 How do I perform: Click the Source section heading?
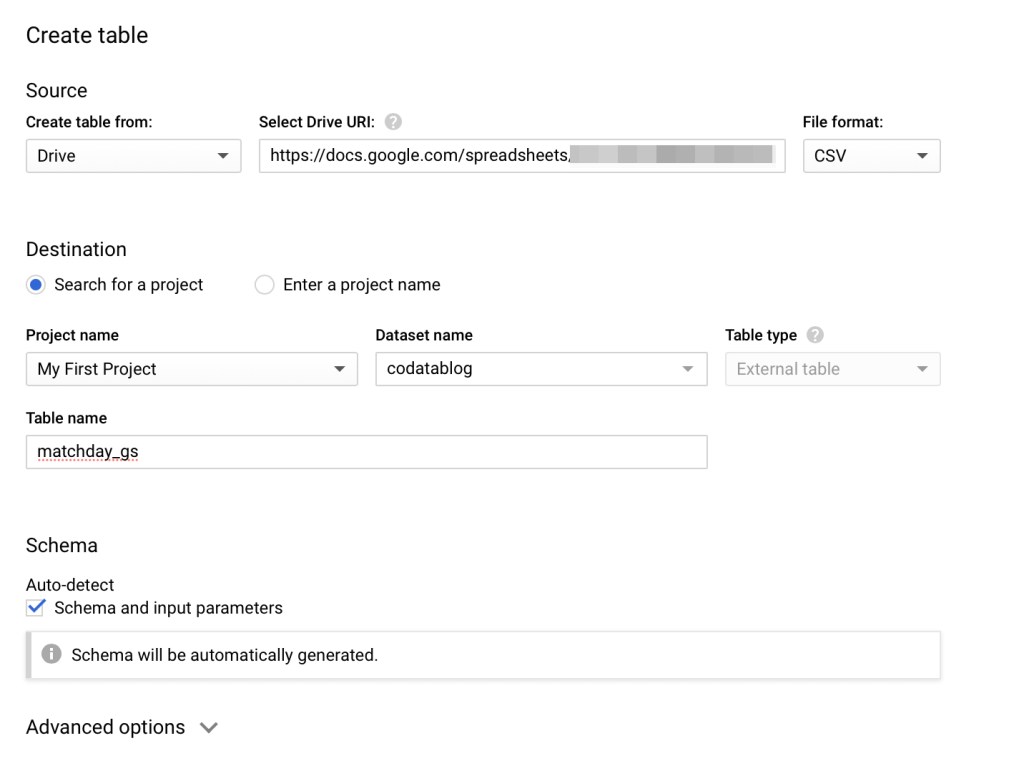click(56, 91)
